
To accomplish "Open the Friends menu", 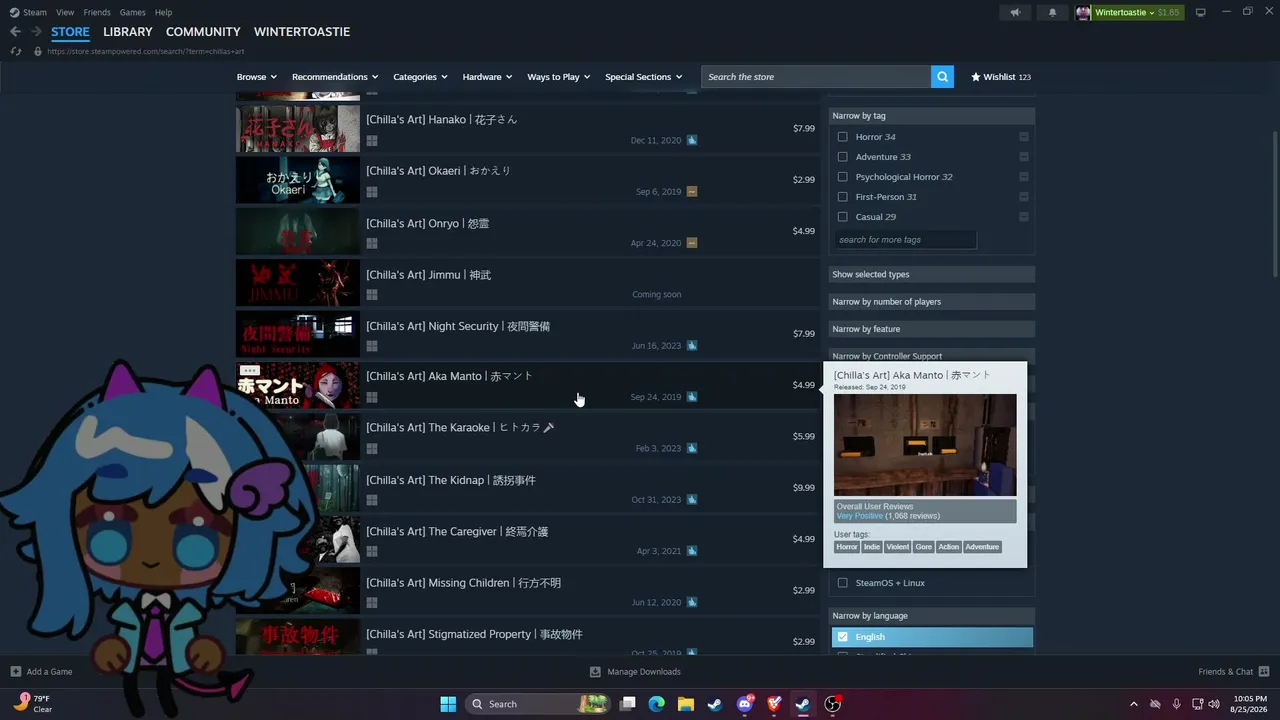I will 97,12.
